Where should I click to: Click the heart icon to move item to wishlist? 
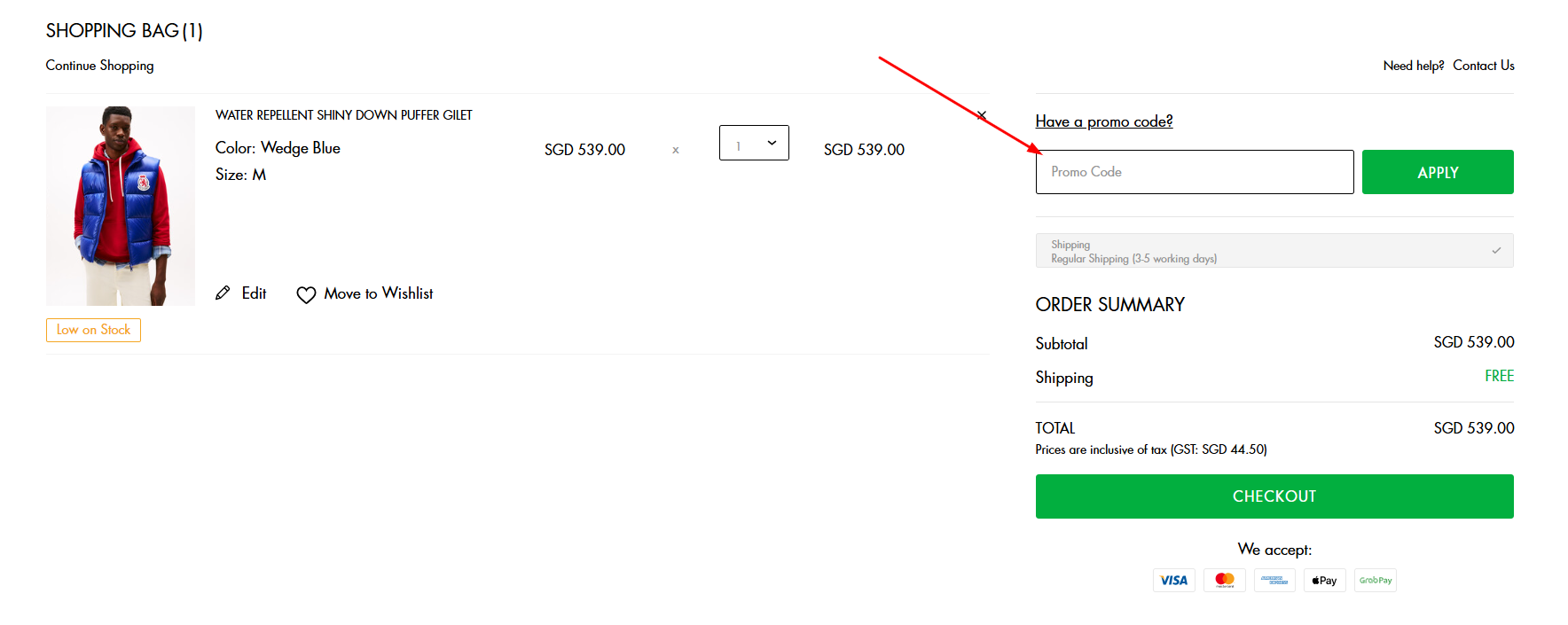click(x=306, y=294)
